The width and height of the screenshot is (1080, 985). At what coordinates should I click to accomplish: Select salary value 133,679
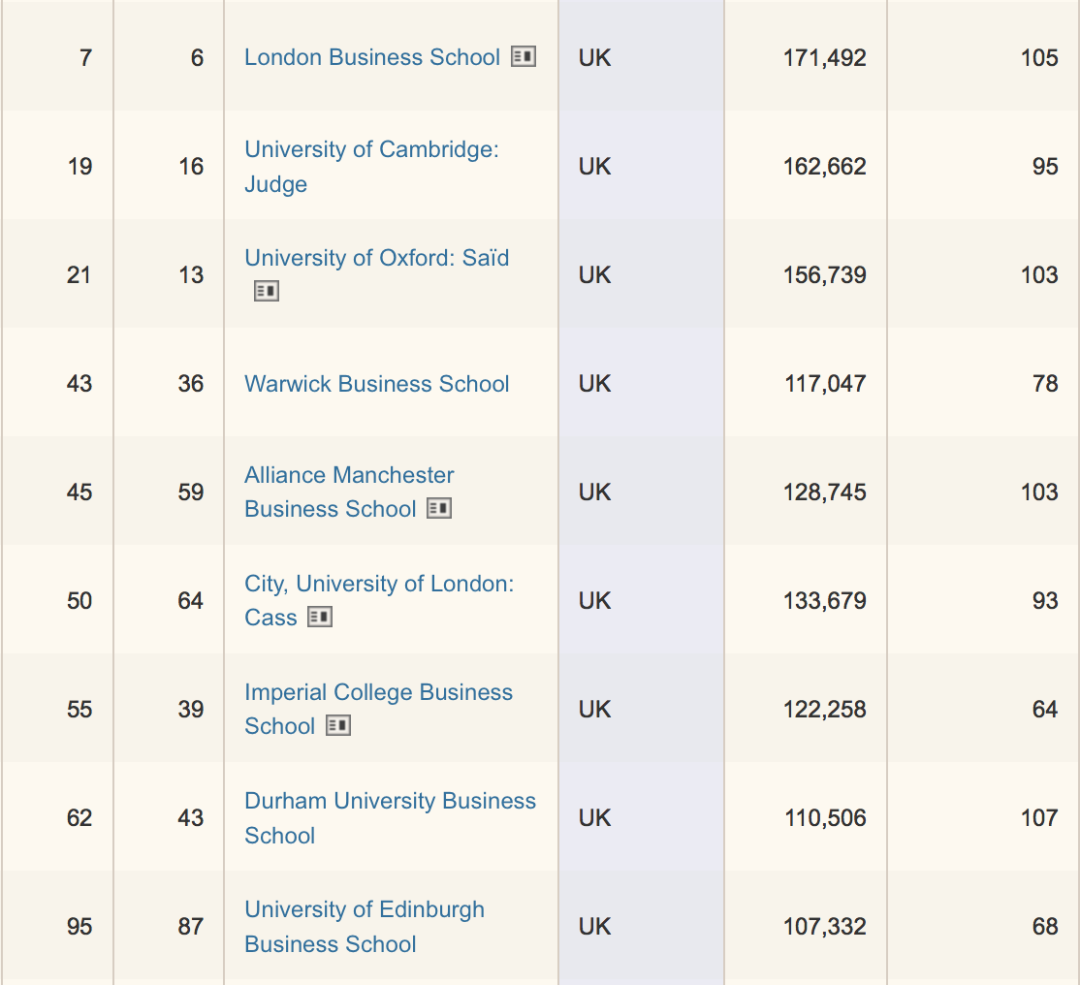[824, 601]
